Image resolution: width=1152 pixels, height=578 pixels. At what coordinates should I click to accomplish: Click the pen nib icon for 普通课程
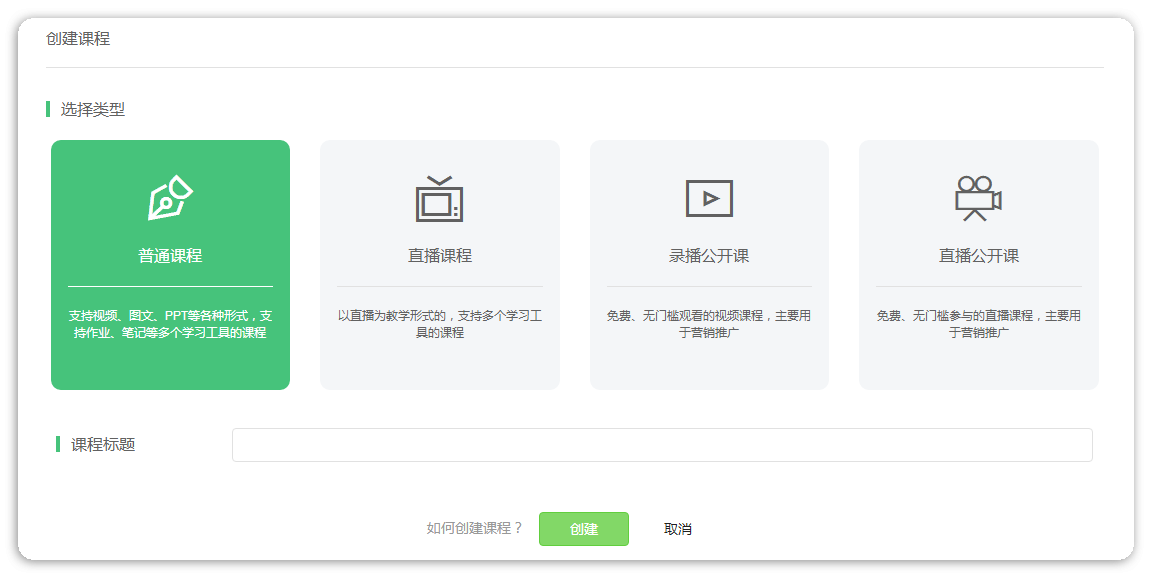(x=170, y=198)
